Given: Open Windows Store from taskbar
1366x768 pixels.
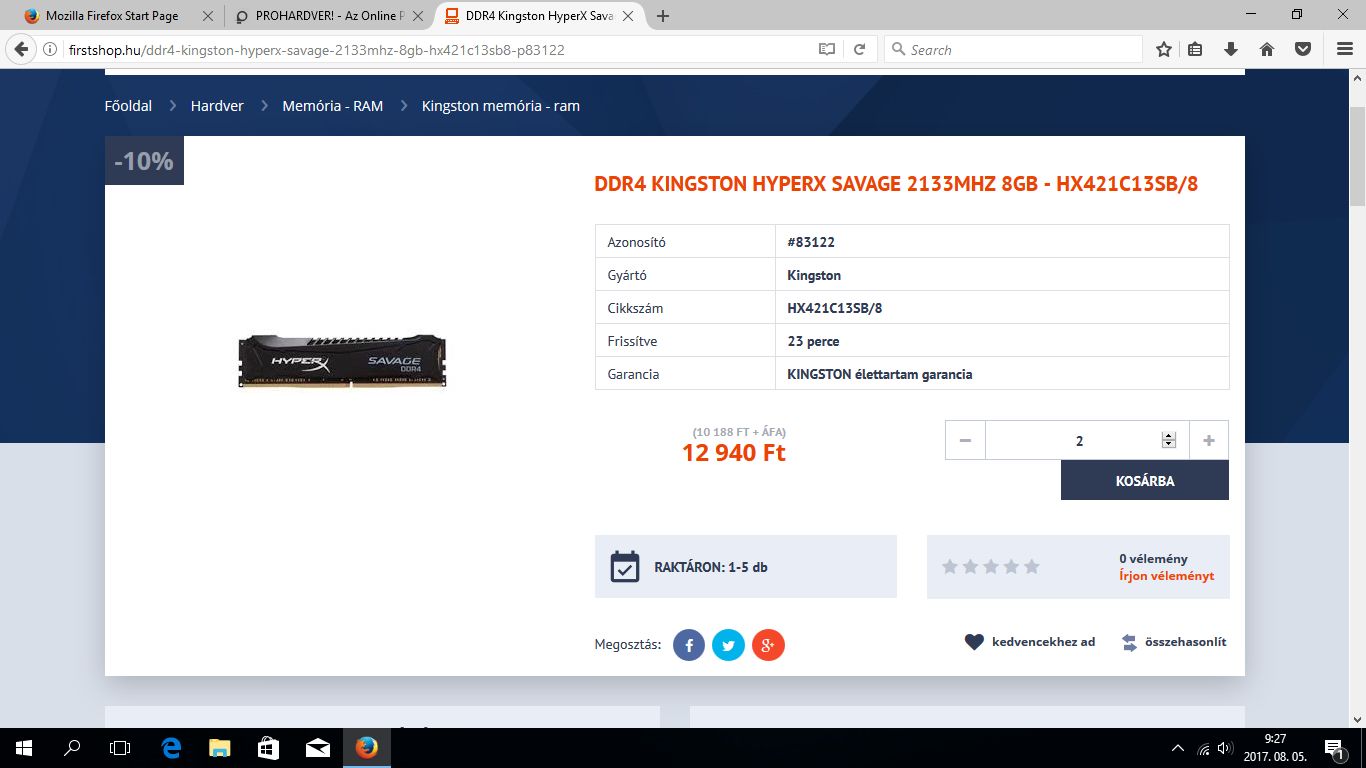Looking at the screenshot, I should pos(269,747).
